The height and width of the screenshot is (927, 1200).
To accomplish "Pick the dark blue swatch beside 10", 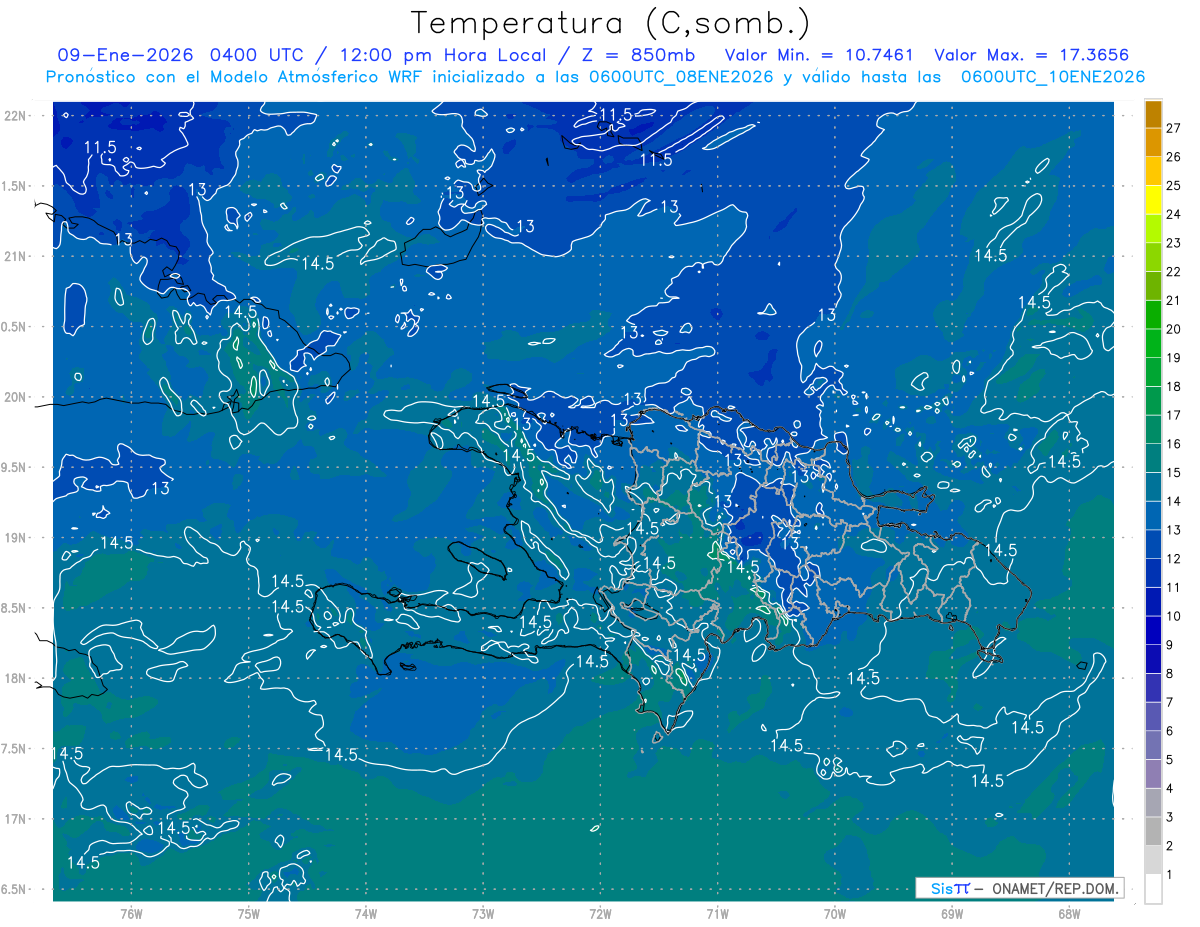I will click(x=1153, y=602).
